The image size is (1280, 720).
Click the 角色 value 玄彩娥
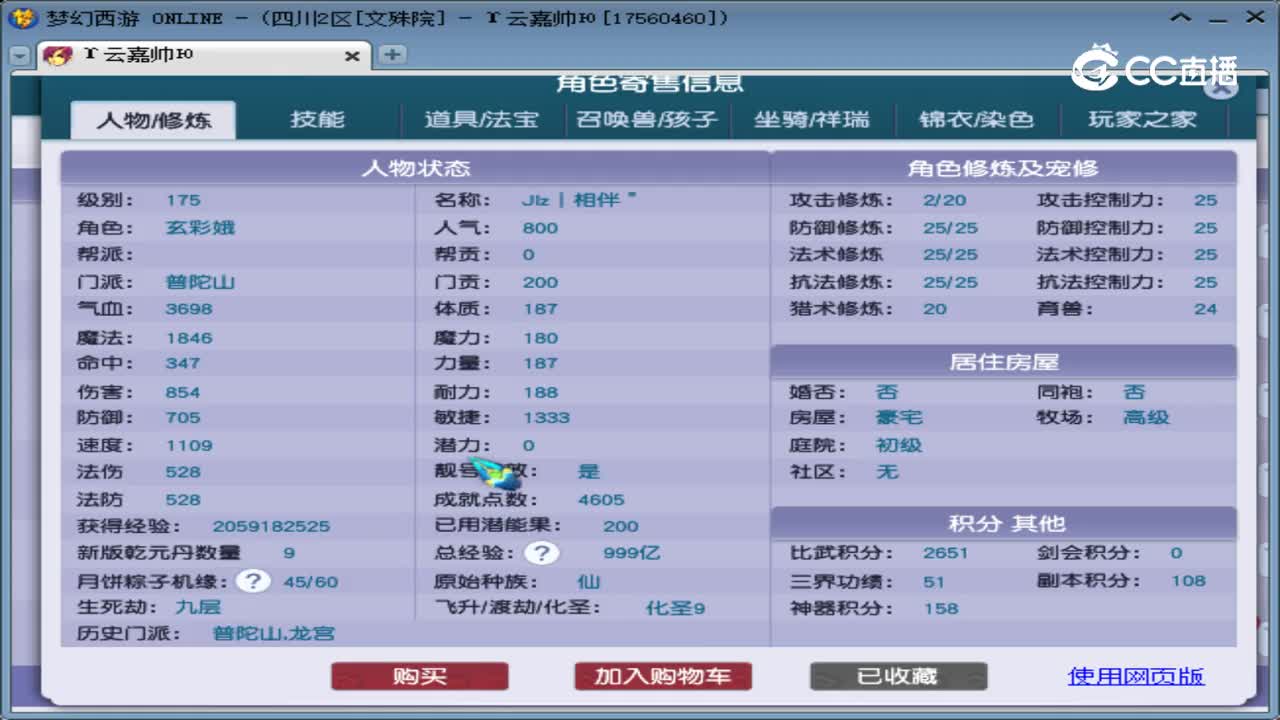pos(200,227)
